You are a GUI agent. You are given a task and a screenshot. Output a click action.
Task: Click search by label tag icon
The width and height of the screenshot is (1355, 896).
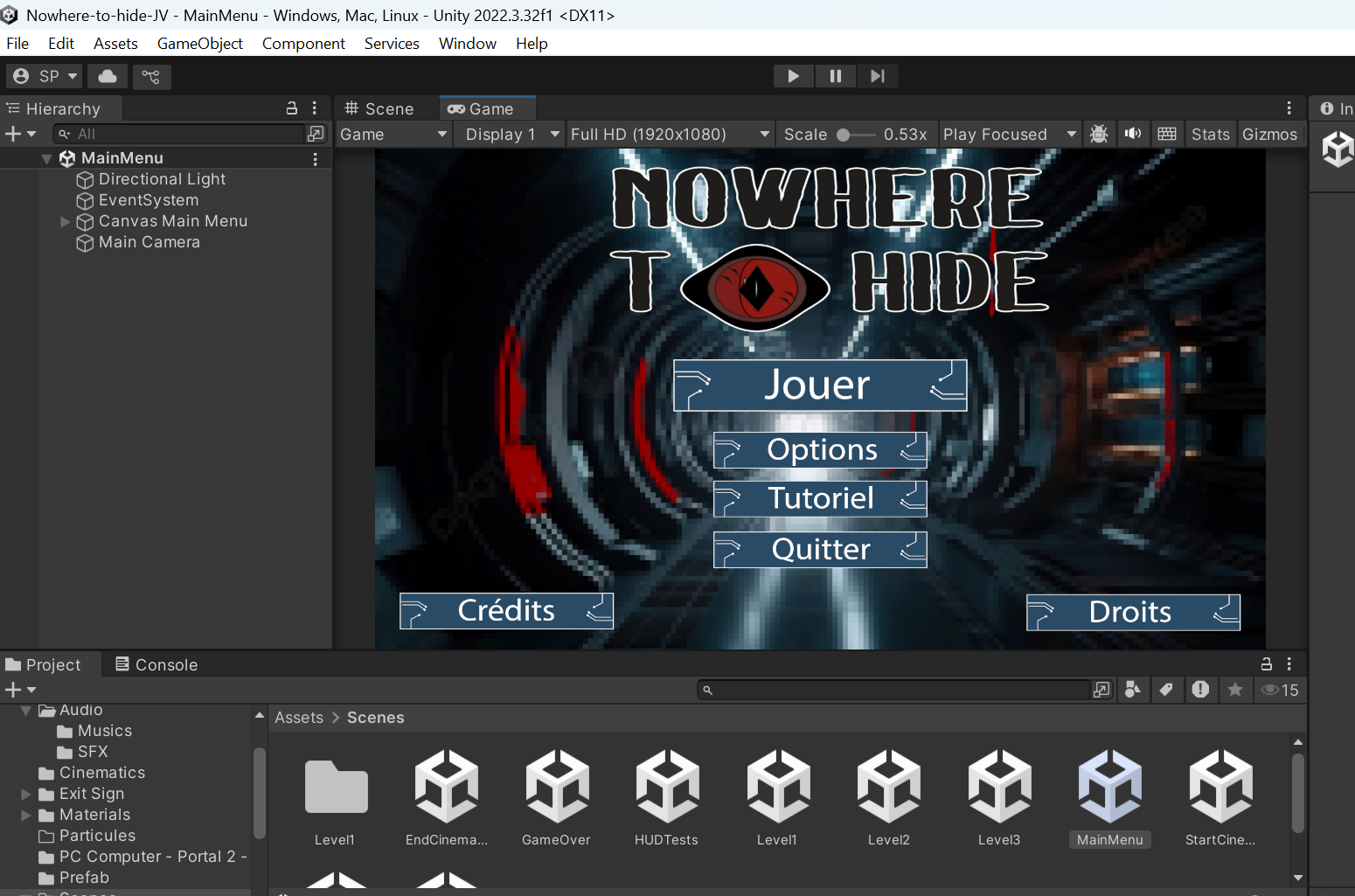tap(1166, 690)
